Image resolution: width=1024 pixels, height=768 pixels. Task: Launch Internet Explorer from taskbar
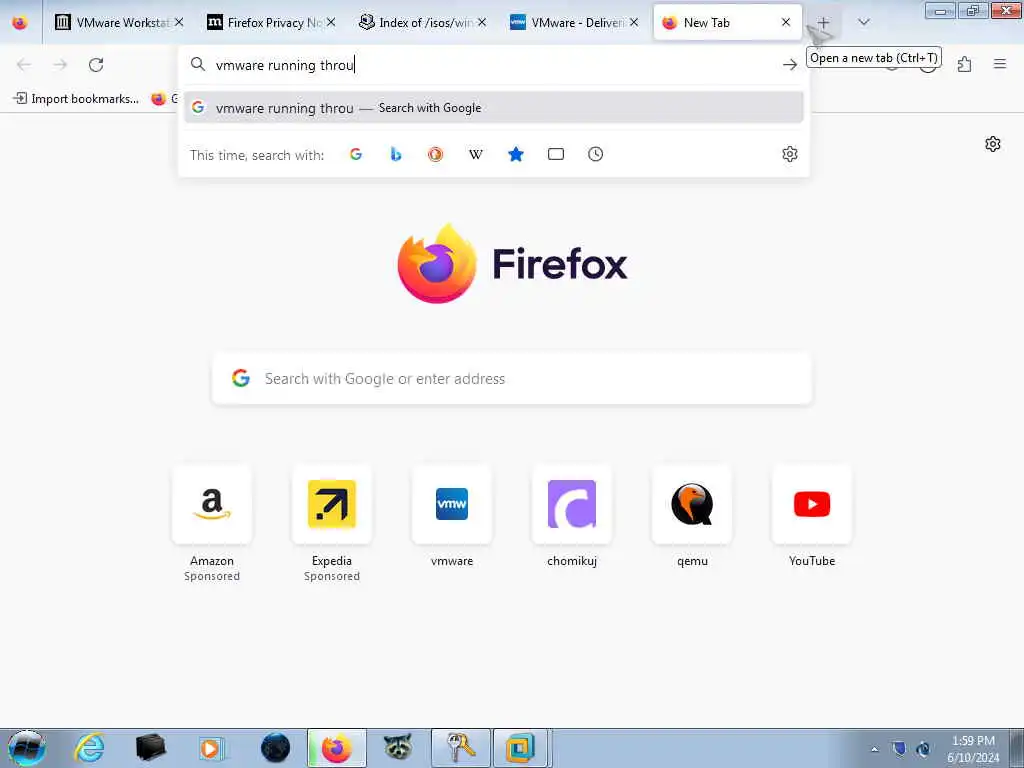pyautogui.click(x=89, y=748)
